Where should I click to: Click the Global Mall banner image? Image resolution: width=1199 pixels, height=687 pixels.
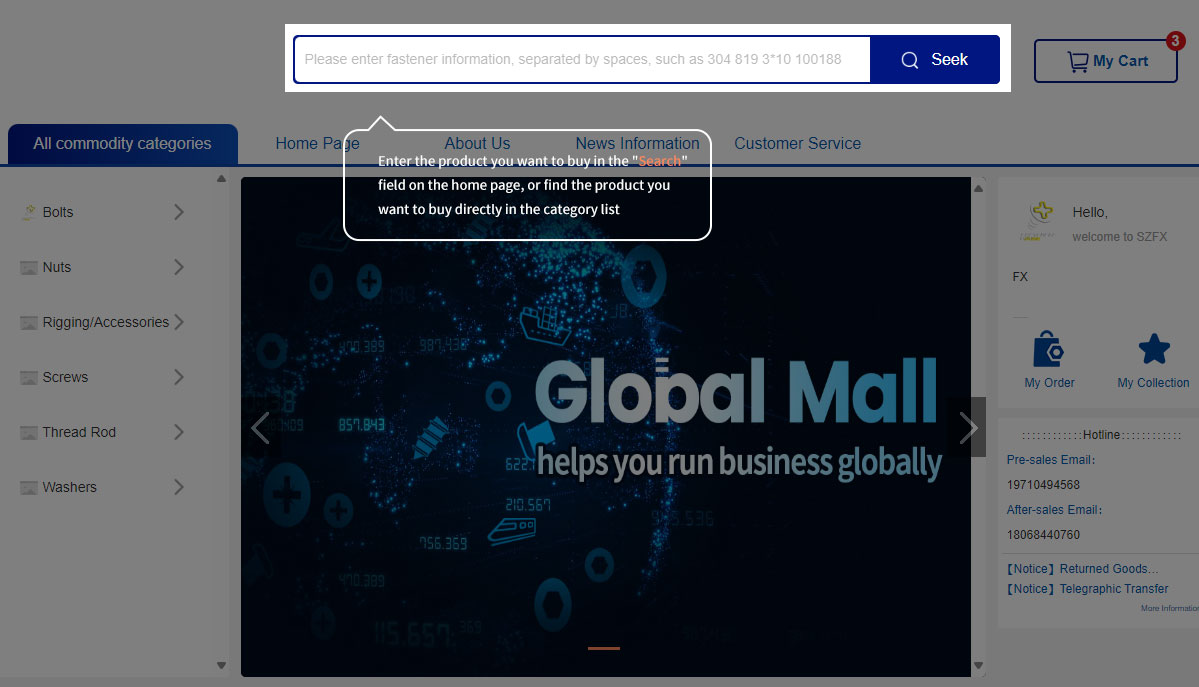click(x=606, y=427)
